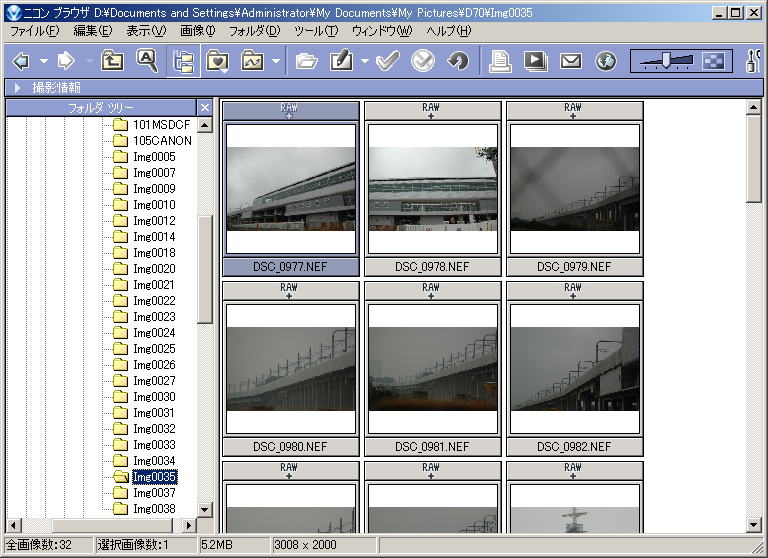Open the 画像(I) menu
This screenshot has height=558, width=768.
(197, 31)
